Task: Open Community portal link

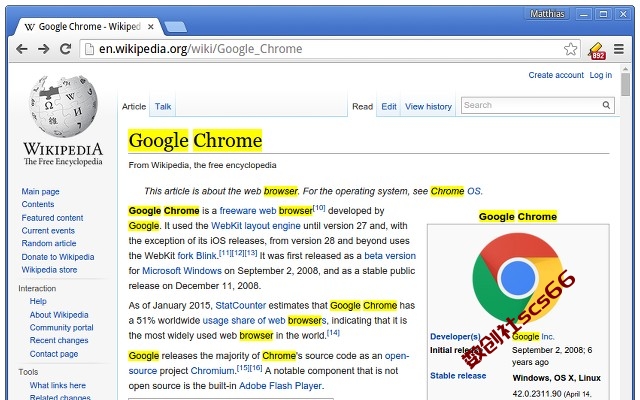Action: tap(61, 327)
